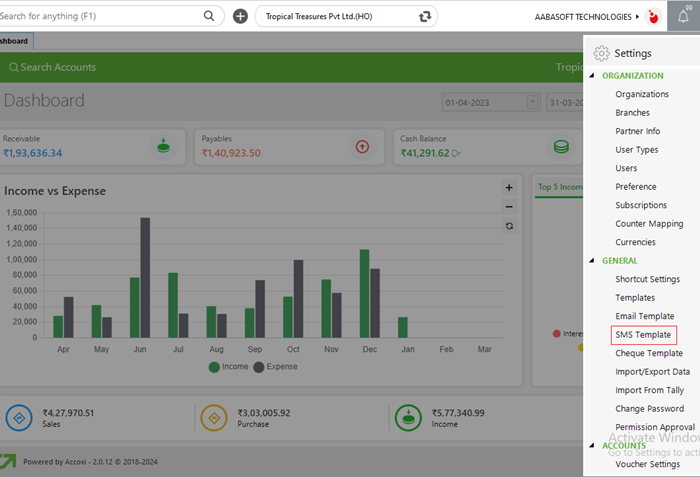The image size is (700, 477).
Task: Click the sync icon beside organization name
Action: coord(426,16)
